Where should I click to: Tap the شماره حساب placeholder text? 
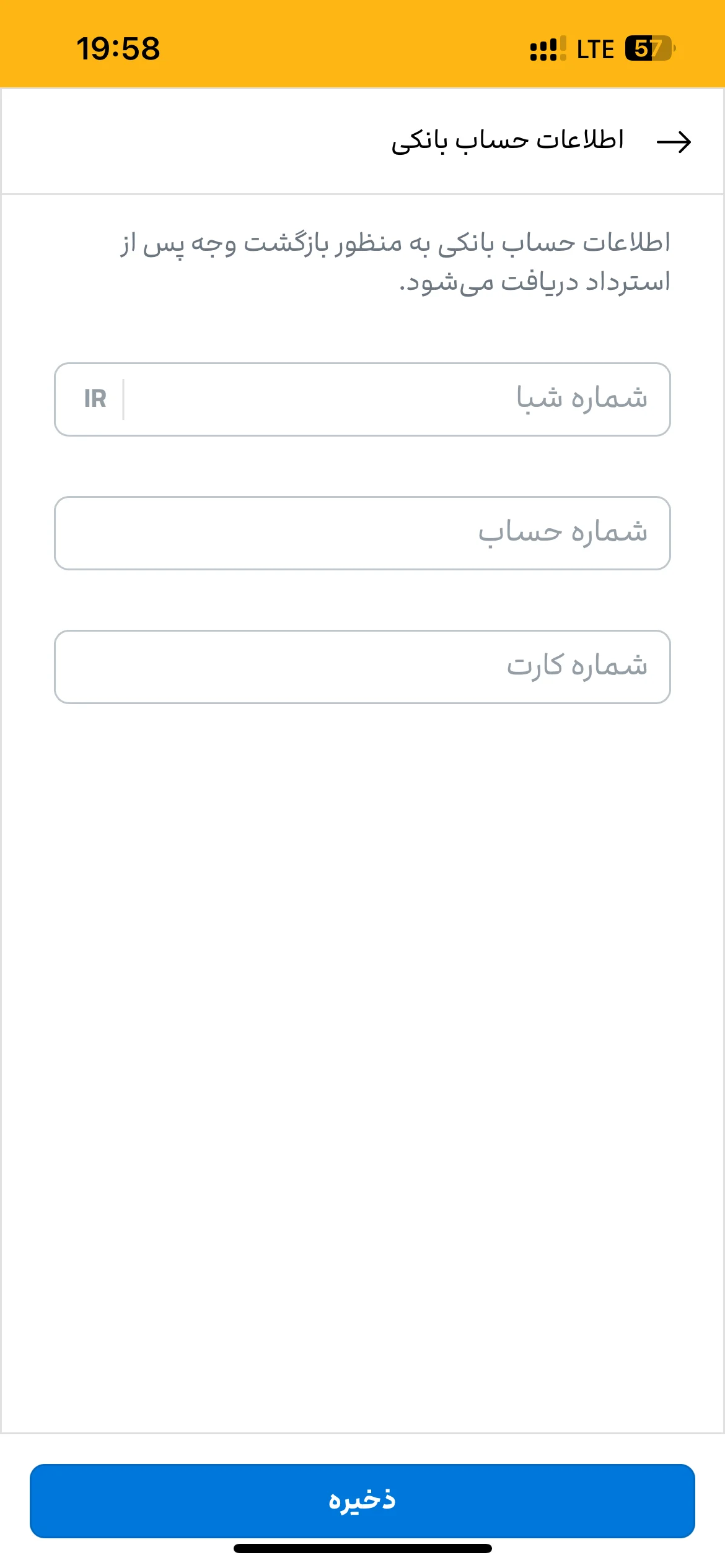pyautogui.click(x=563, y=532)
